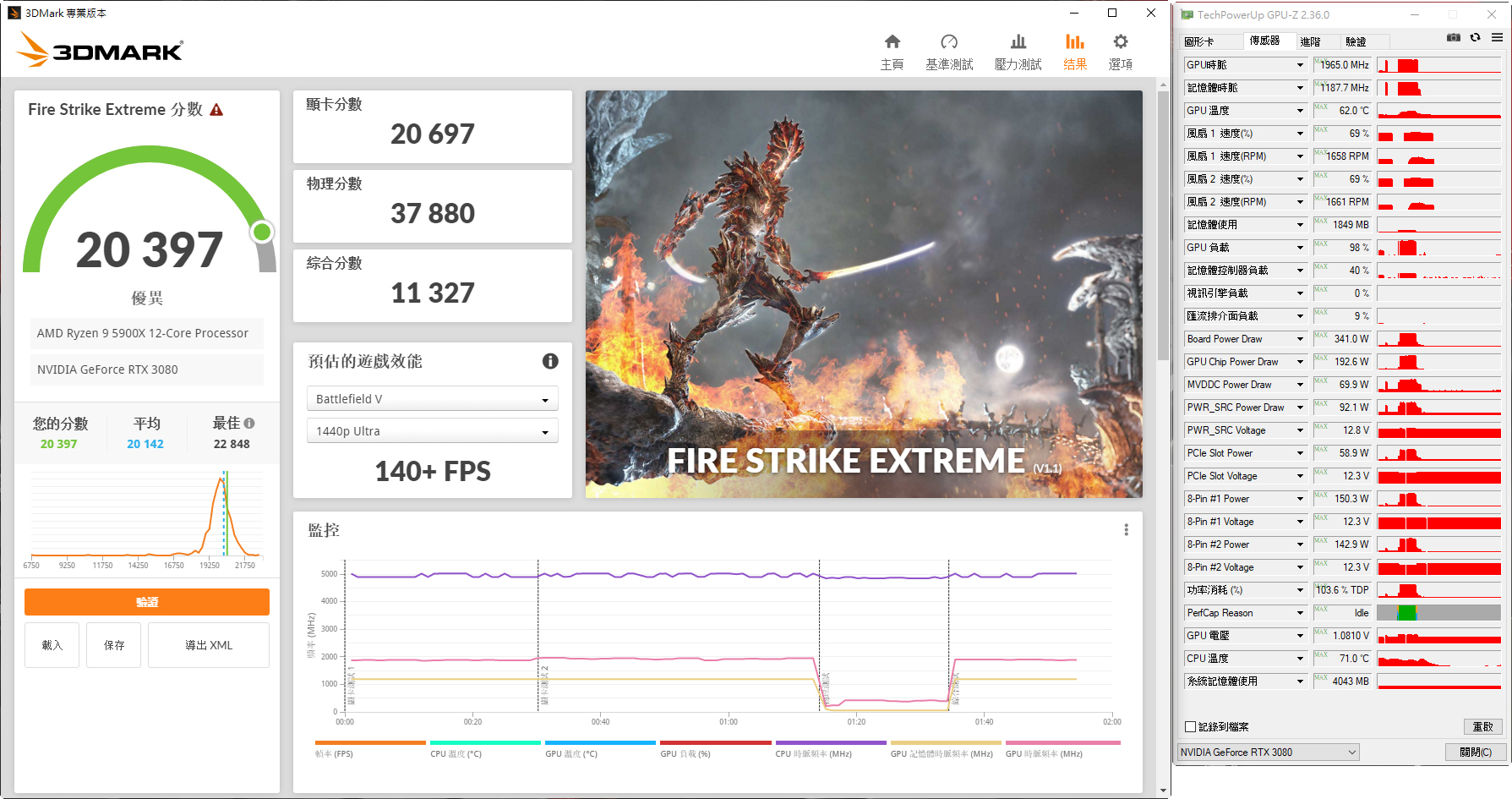Viewport: 1512px width, 799px height.
Task: Open the NVIDIA GeForce RTX 3080 device dropdown in GPU-Z
Action: click(x=1268, y=752)
